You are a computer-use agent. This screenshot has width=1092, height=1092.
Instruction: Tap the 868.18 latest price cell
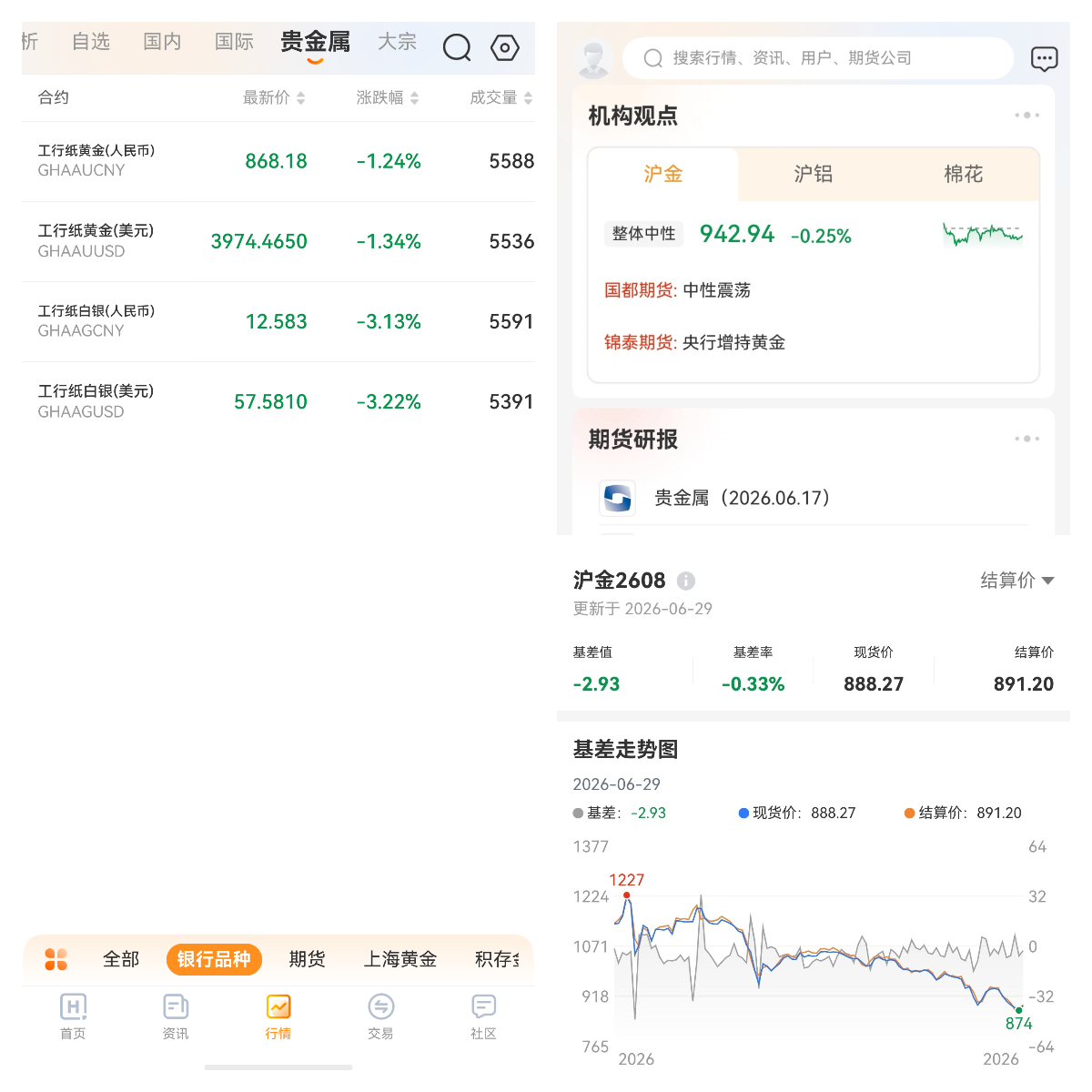277,161
